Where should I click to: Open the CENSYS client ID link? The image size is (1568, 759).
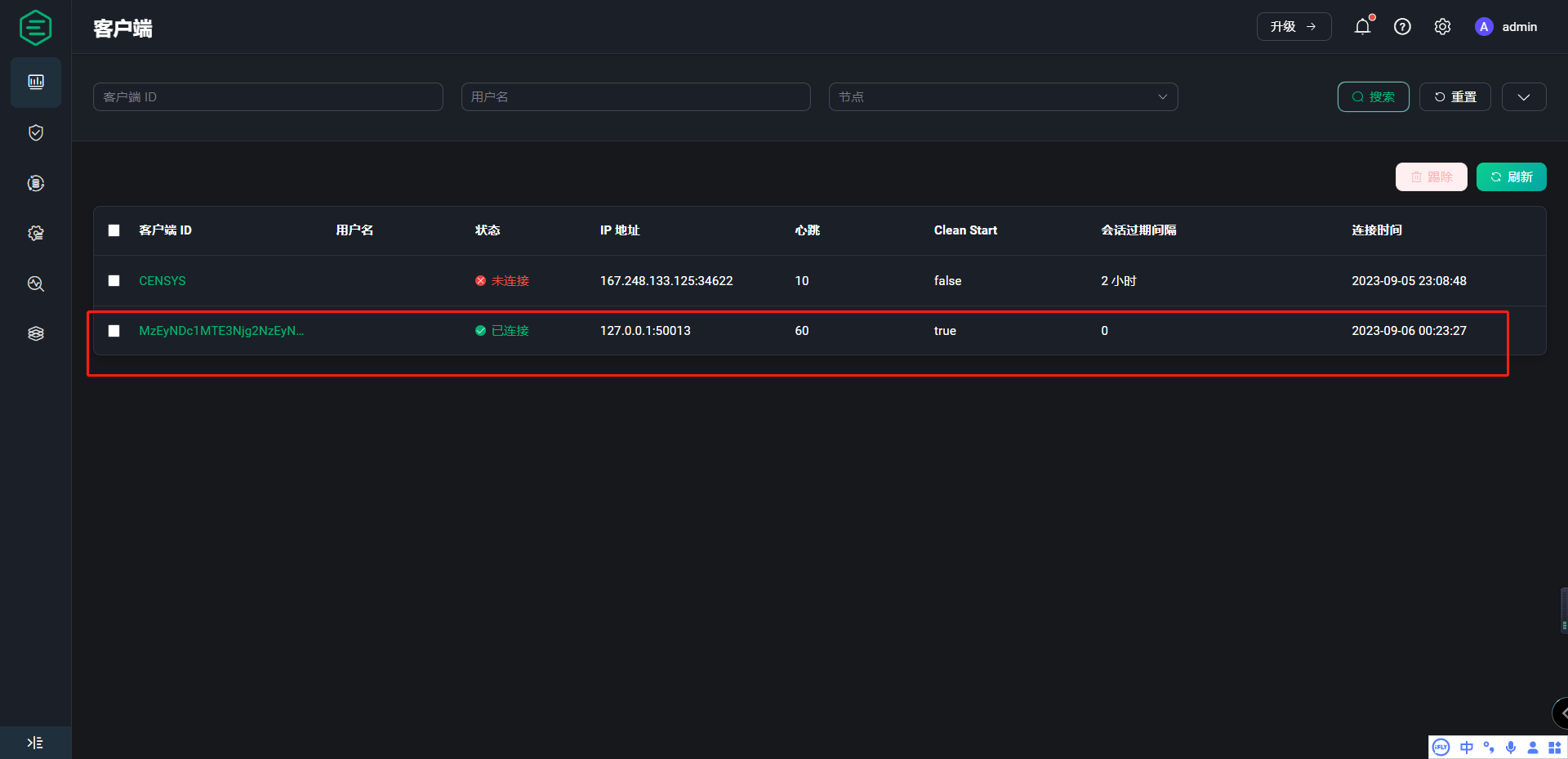click(x=163, y=280)
